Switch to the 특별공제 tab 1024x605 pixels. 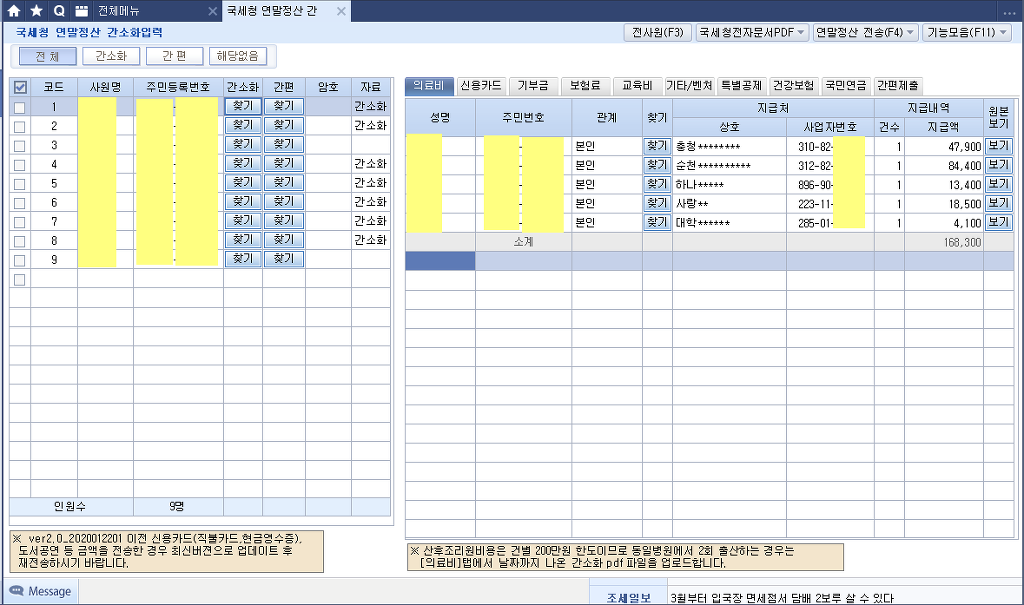tap(741, 86)
